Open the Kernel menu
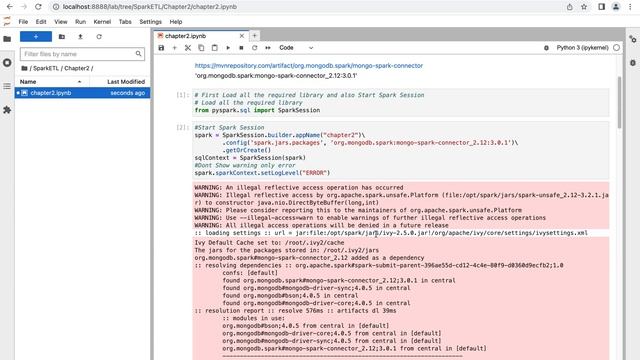The width and height of the screenshot is (640, 360). (102, 22)
